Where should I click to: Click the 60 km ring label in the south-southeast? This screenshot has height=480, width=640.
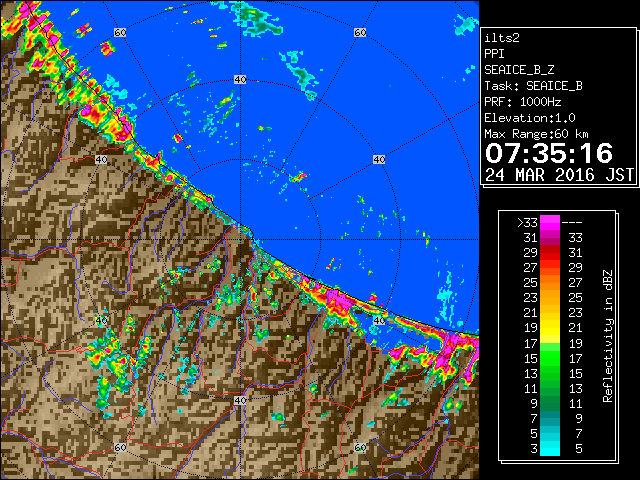(360, 448)
